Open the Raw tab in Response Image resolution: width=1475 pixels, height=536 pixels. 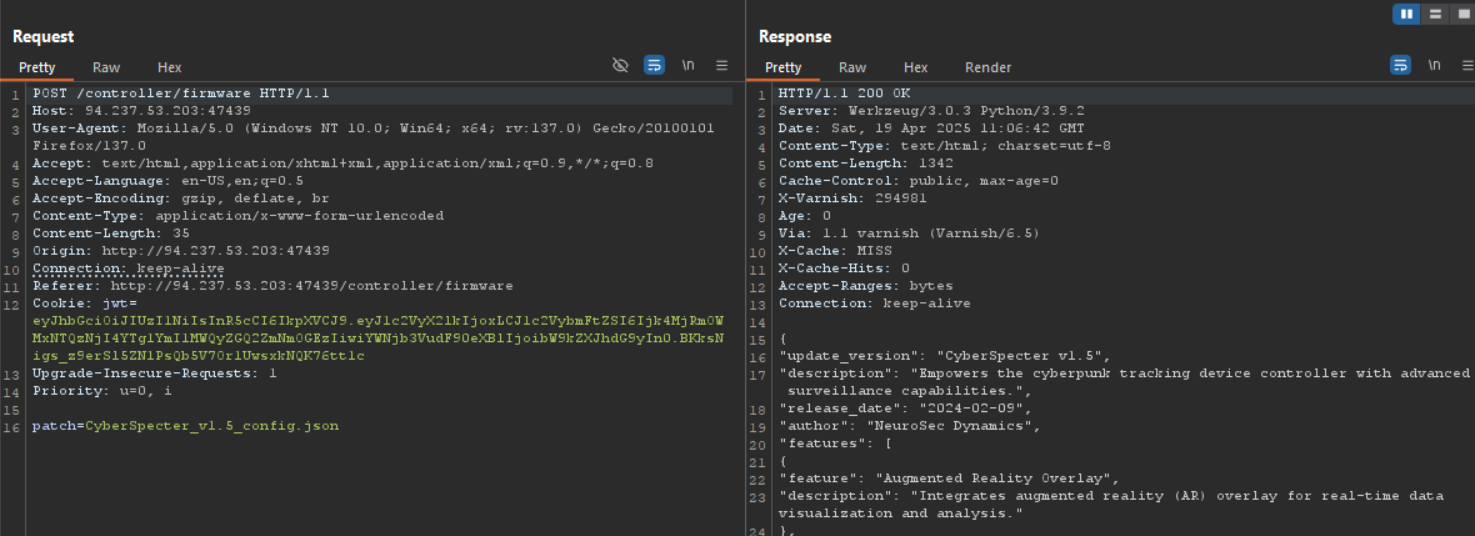[x=852, y=67]
